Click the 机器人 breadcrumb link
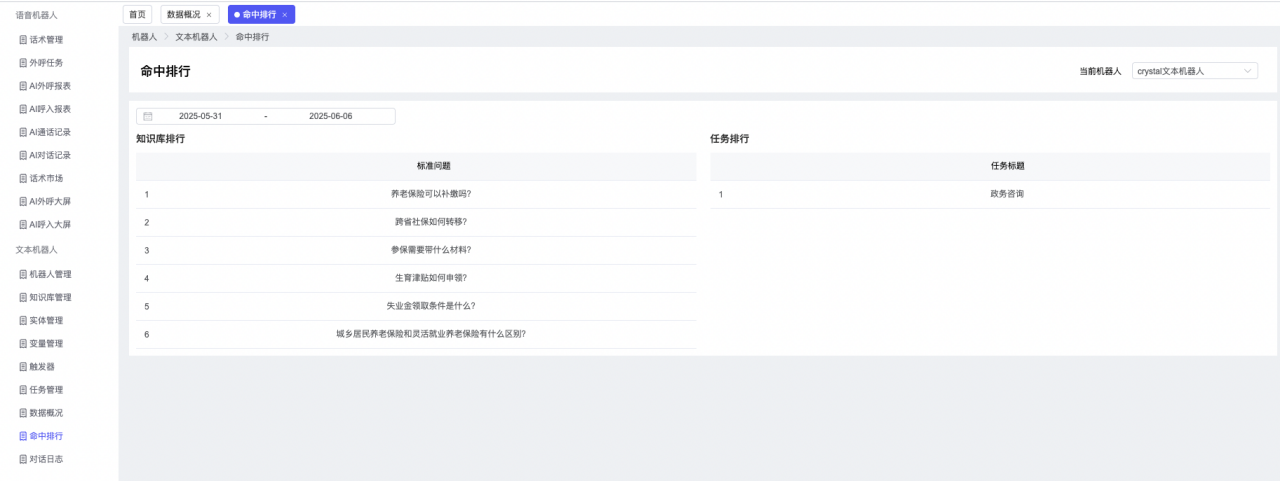 coord(144,37)
